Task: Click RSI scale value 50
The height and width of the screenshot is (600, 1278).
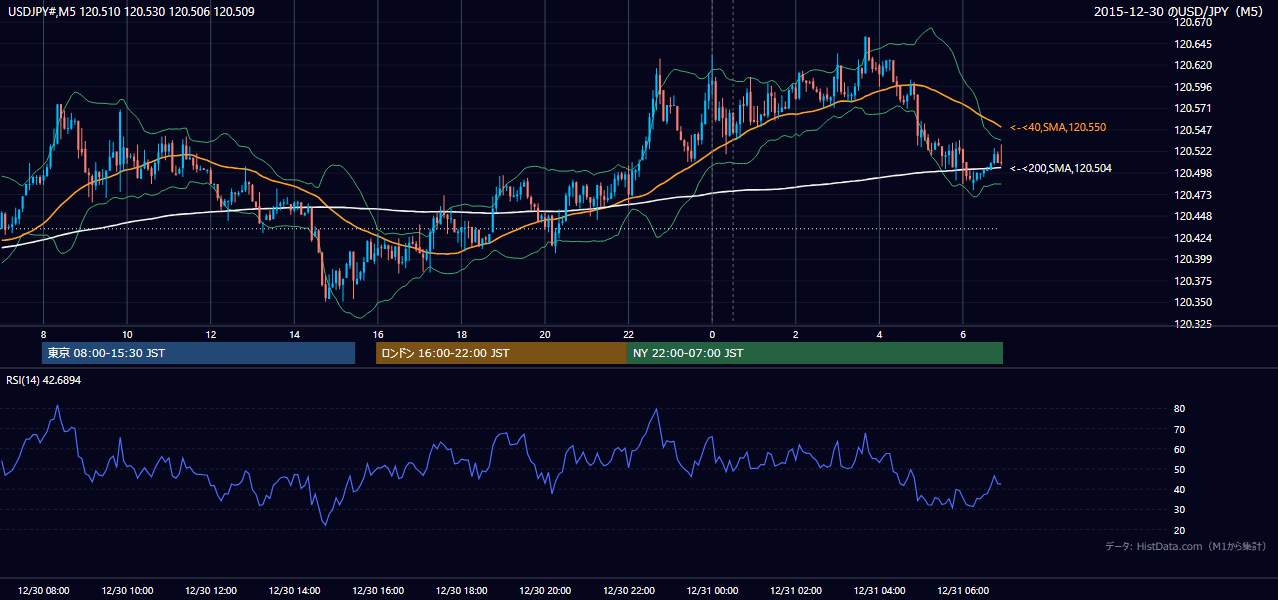Action: point(1180,470)
